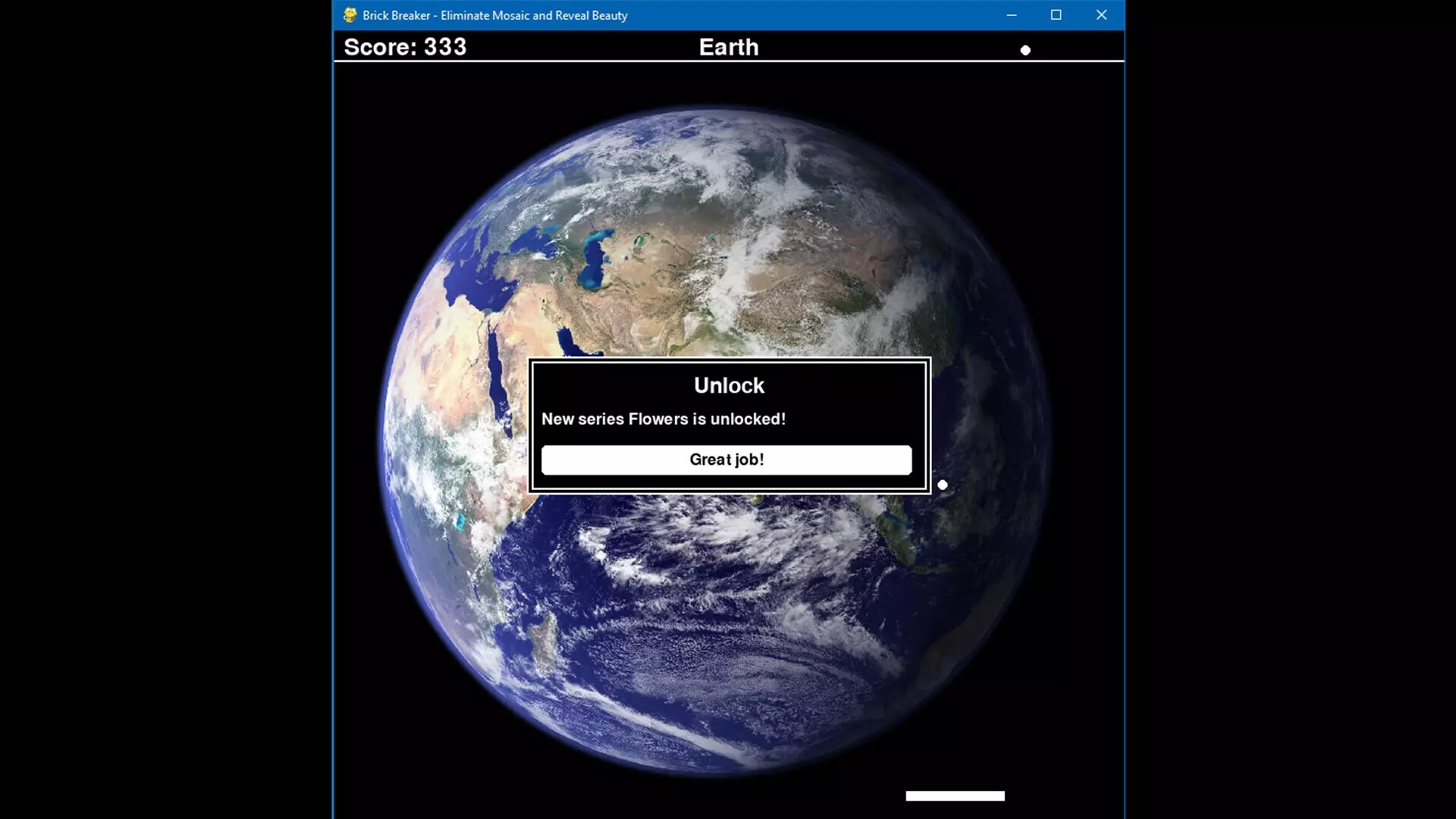This screenshot has width=1456, height=819.
Task: Click the remaining ball life indicator
Action: pyautogui.click(x=1025, y=50)
